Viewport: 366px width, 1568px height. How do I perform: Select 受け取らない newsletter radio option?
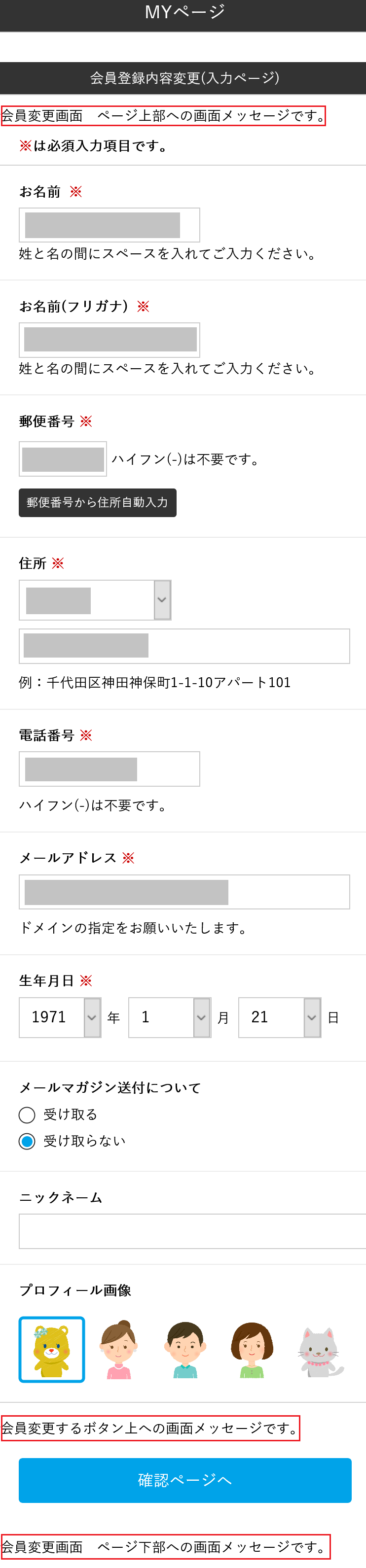pyautogui.click(x=27, y=1141)
